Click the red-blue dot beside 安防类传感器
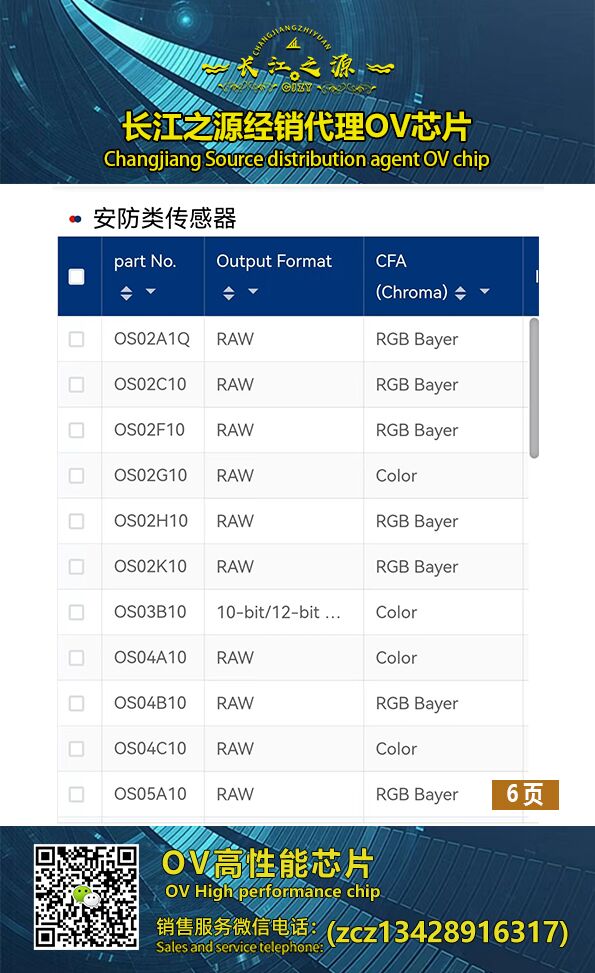The image size is (595, 973). tap(76, 219)
